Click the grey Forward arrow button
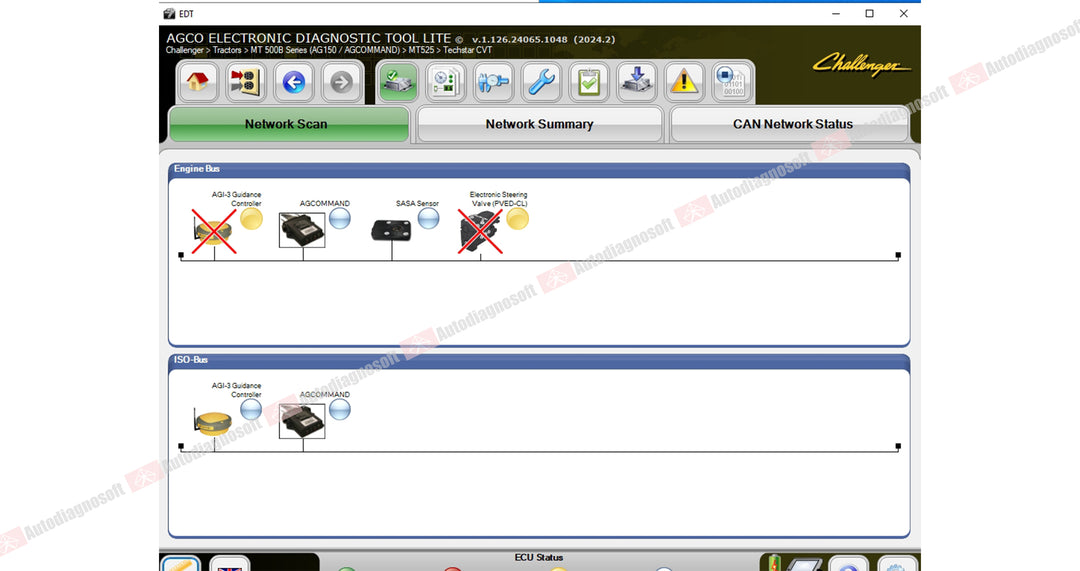The image size is (1080, 571). click(x=341, y=82)
